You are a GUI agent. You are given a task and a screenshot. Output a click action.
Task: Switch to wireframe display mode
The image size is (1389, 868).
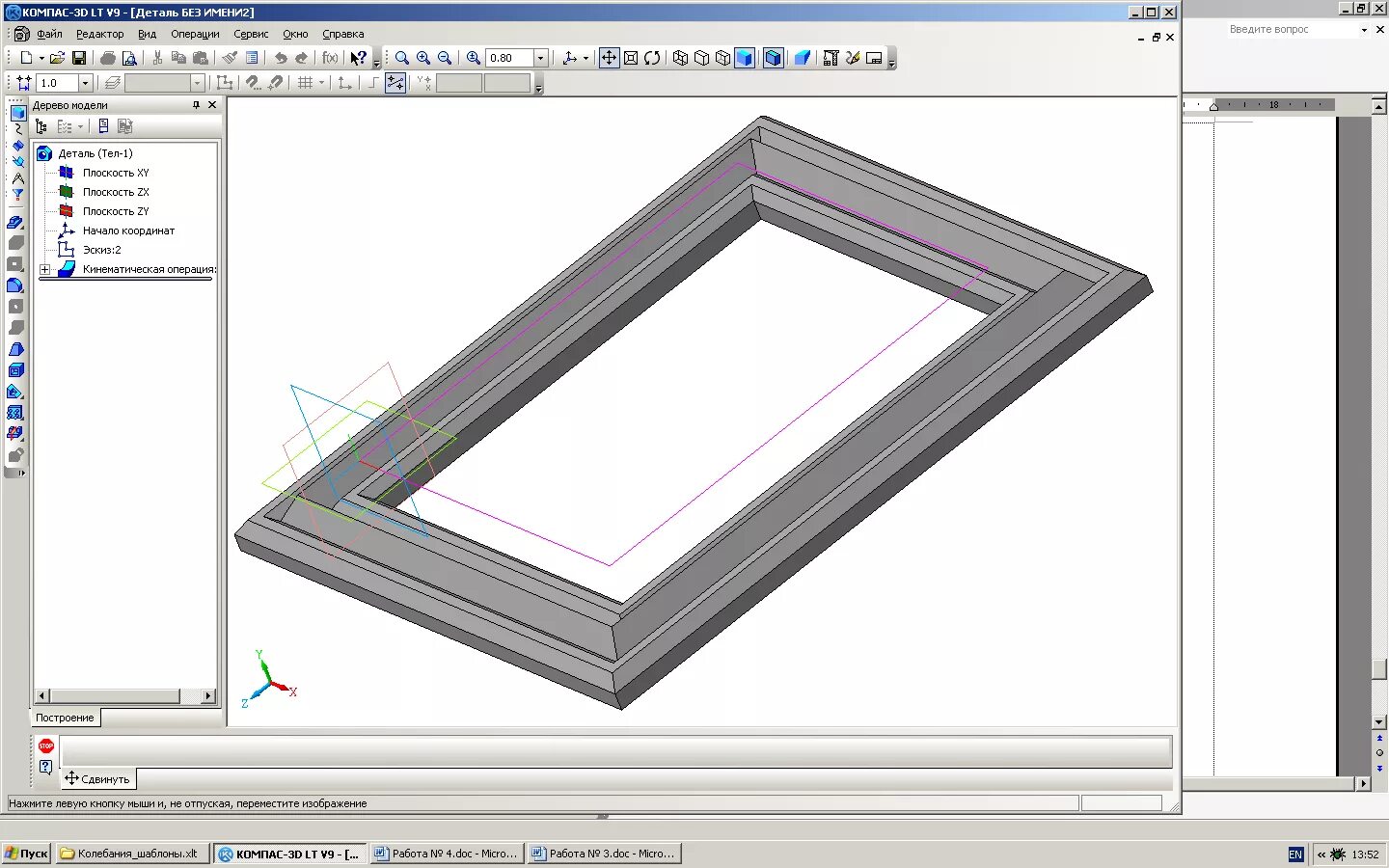680,58
